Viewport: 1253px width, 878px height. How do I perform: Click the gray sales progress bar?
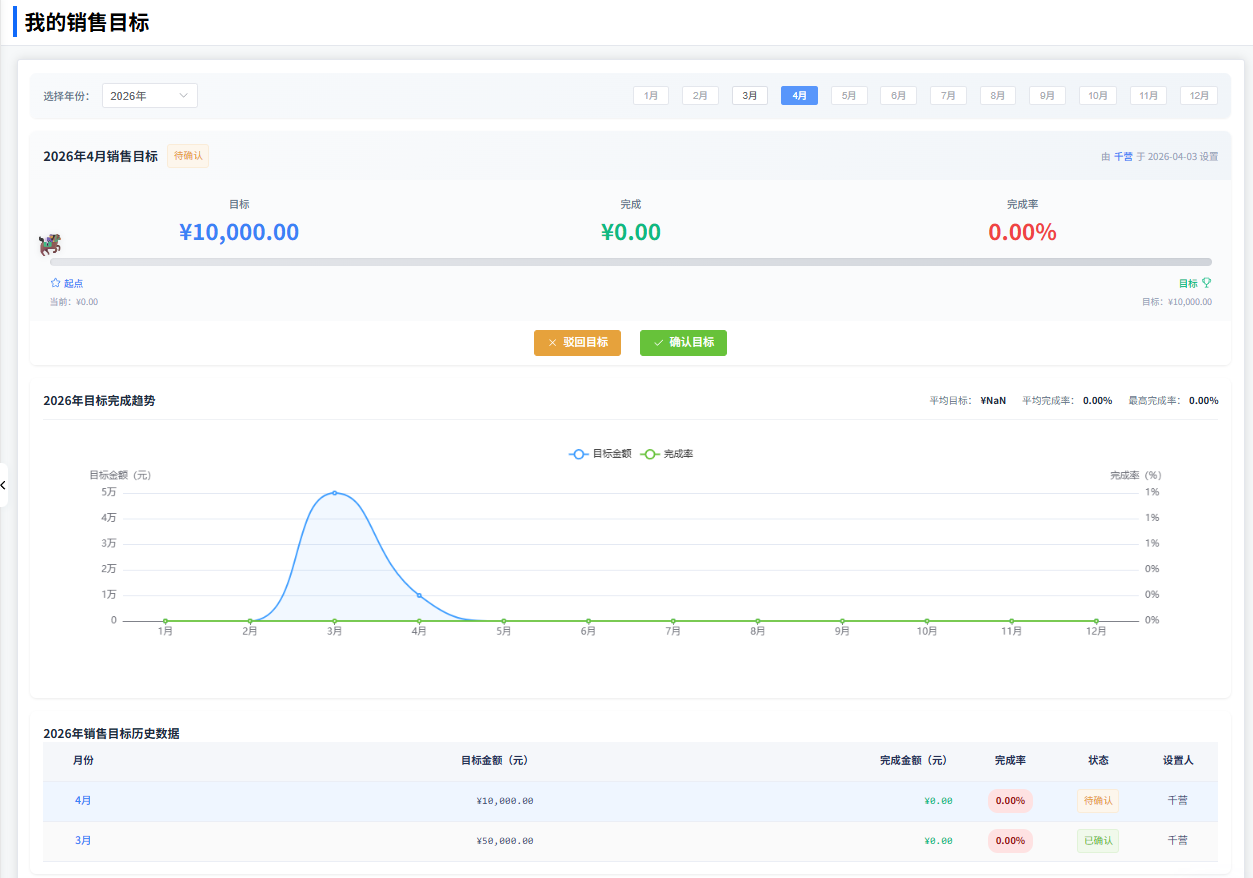click(630, 262)
